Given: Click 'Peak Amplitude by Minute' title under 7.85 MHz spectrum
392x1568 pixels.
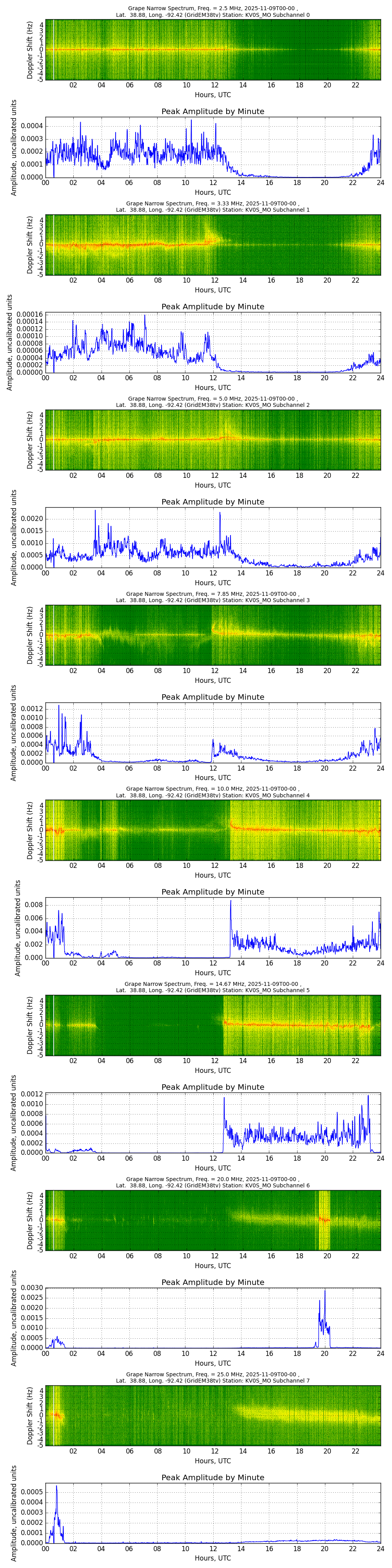Looking at the screenshot, I should (x=212, y=698).
